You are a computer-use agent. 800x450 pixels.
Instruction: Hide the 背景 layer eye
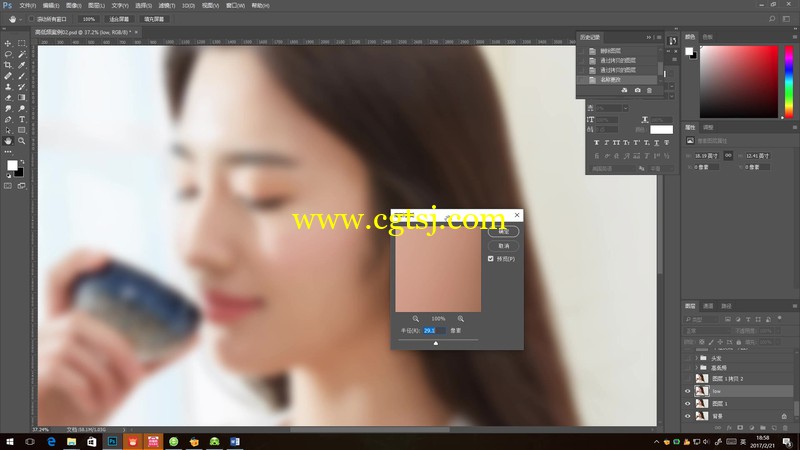point(687,416)
